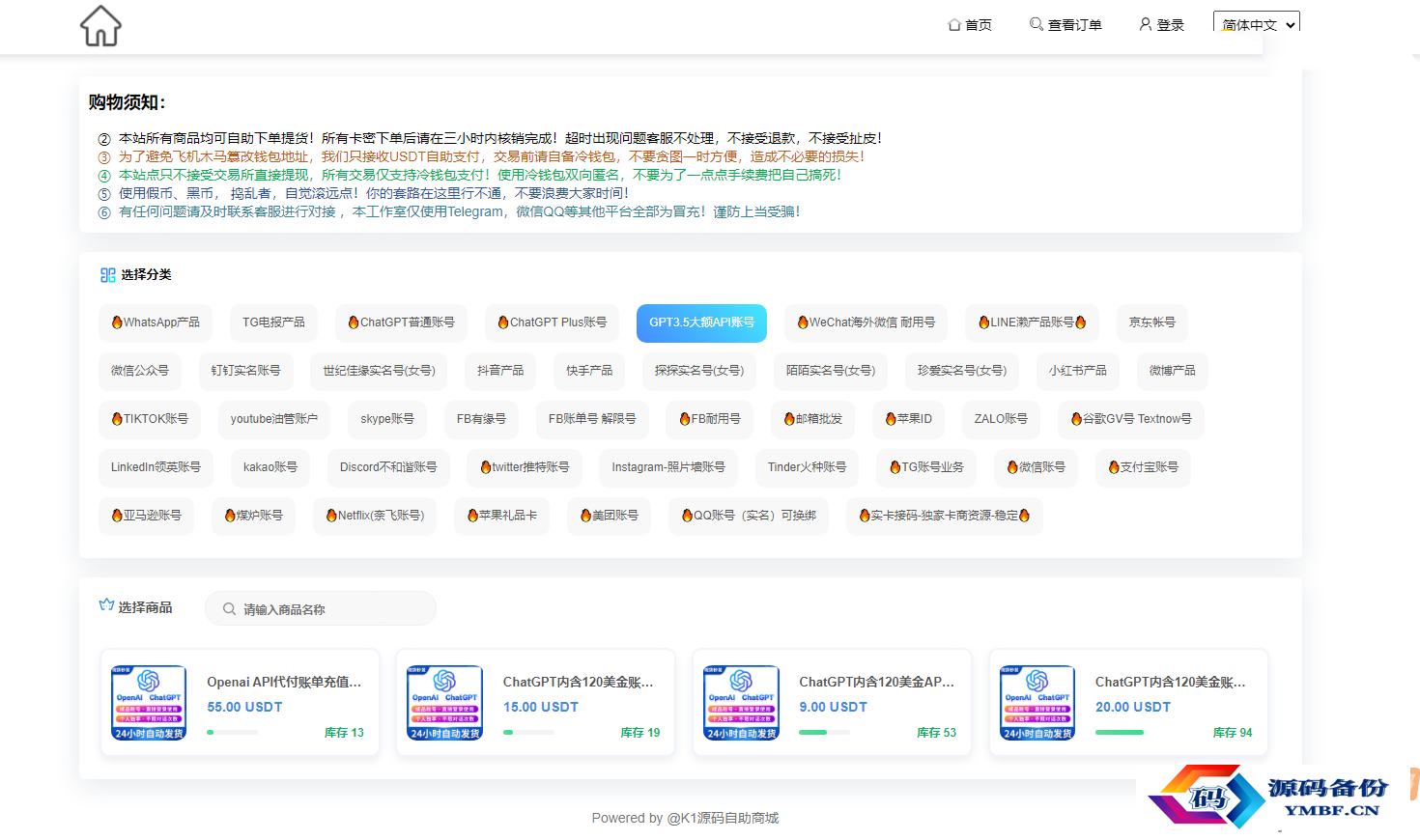Click the search magnifier icon in product search
Screen dimensions: 1420x840
point(229,609)
